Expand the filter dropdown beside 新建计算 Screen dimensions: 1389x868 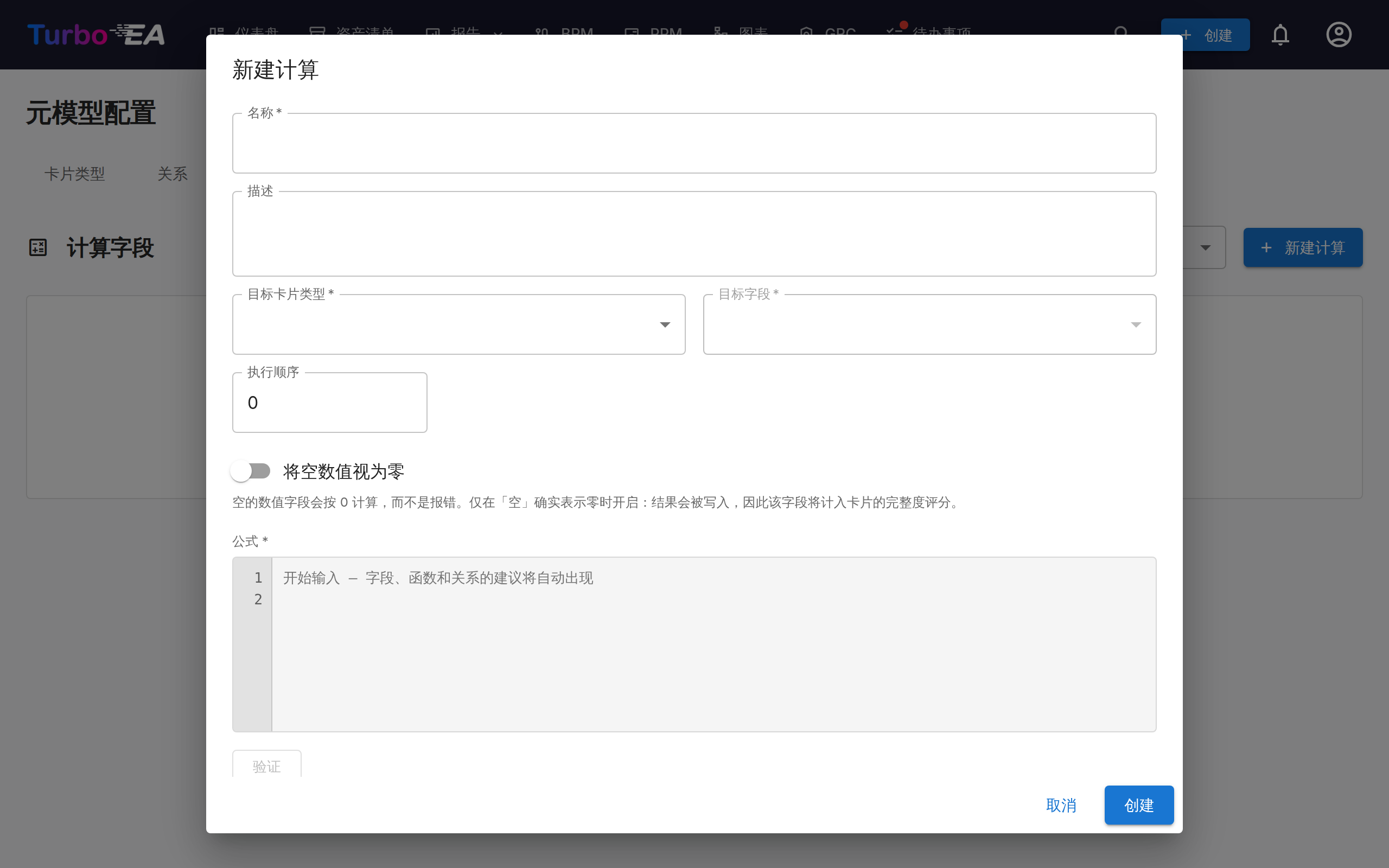[1204, 247]
